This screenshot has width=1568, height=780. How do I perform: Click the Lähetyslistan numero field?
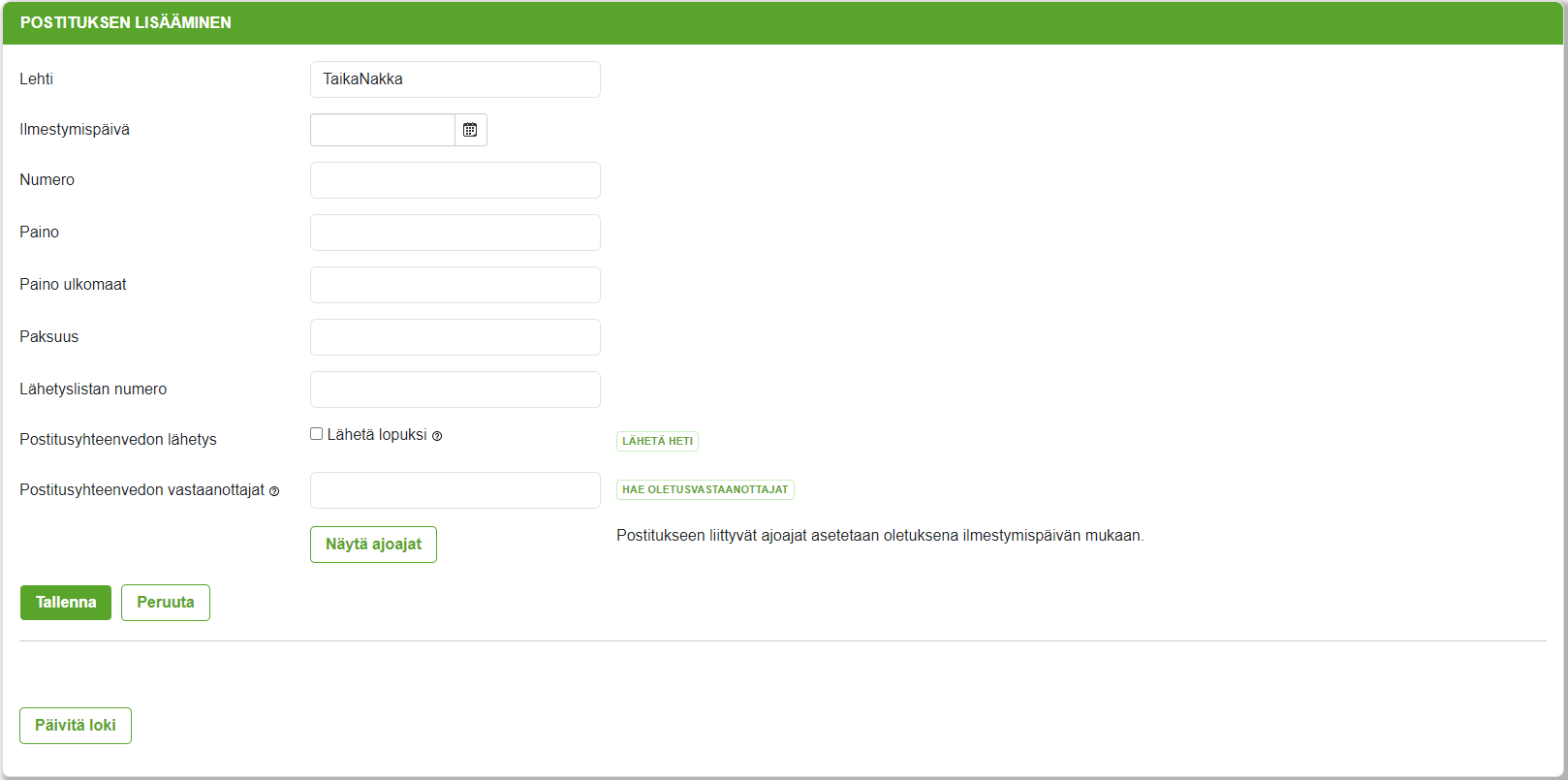pyautogui.click(x=455, y=390)
